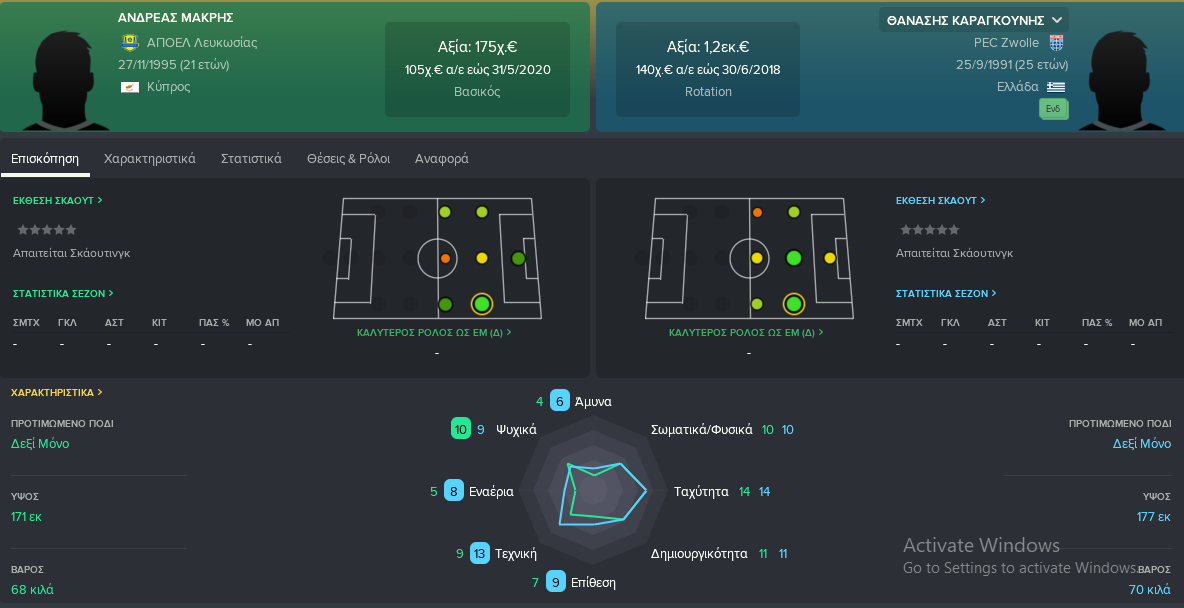Switch to the Στατιστικά tab
The height and width of the screenshot is (608, 1184).
tap(251, 159)
